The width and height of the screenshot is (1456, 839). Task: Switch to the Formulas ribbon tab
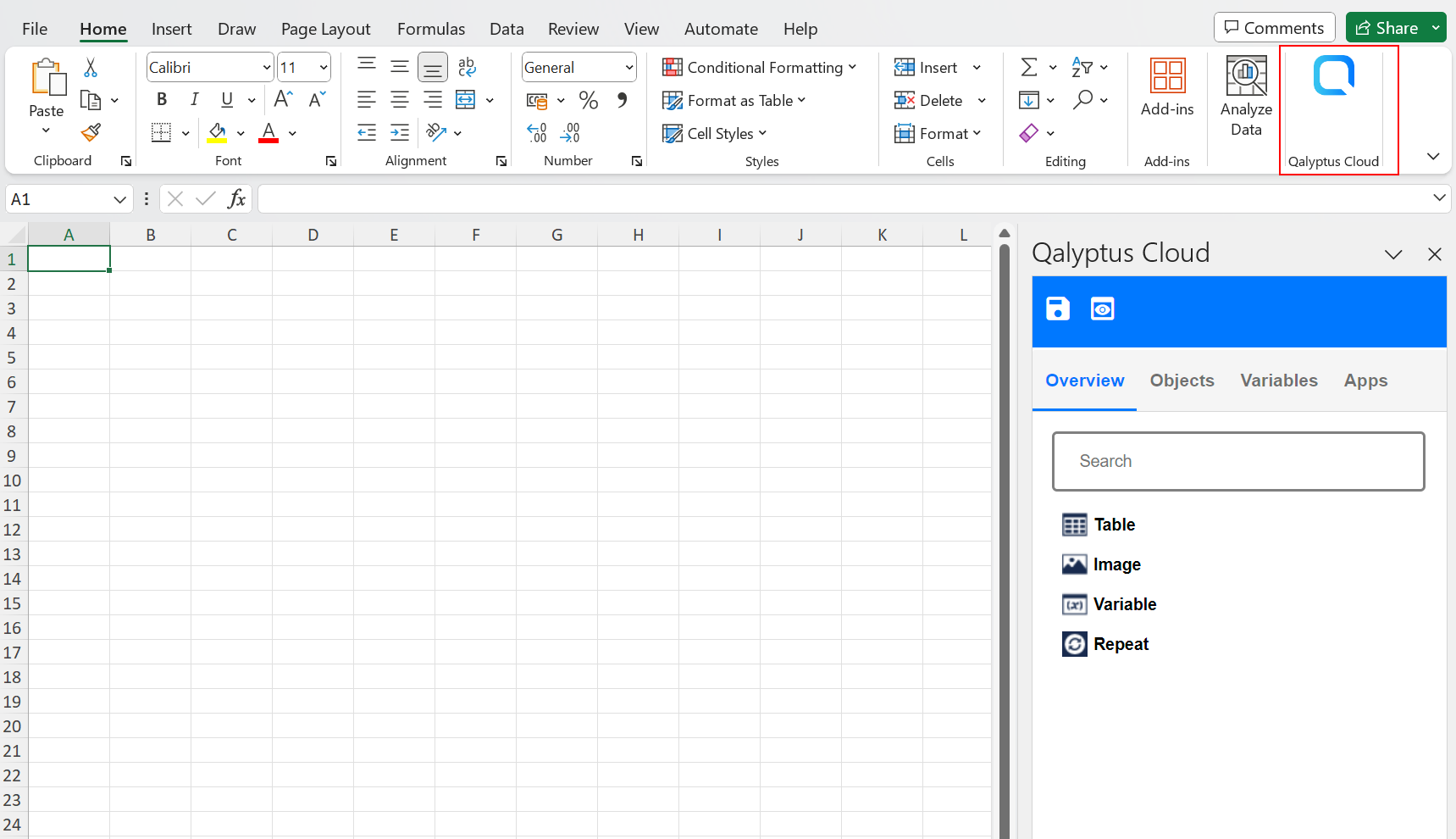click(x=430, y=28)
